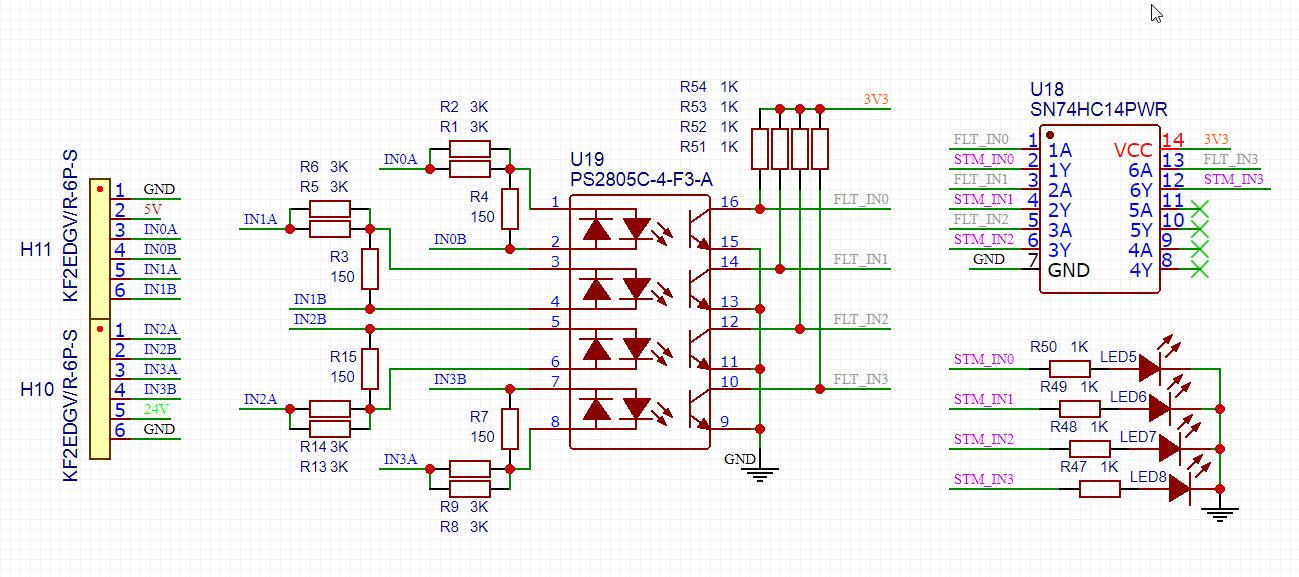Click the input diode pair at U19 pin 7
This screenshot has height=577, width=1299.
(617, 409)
